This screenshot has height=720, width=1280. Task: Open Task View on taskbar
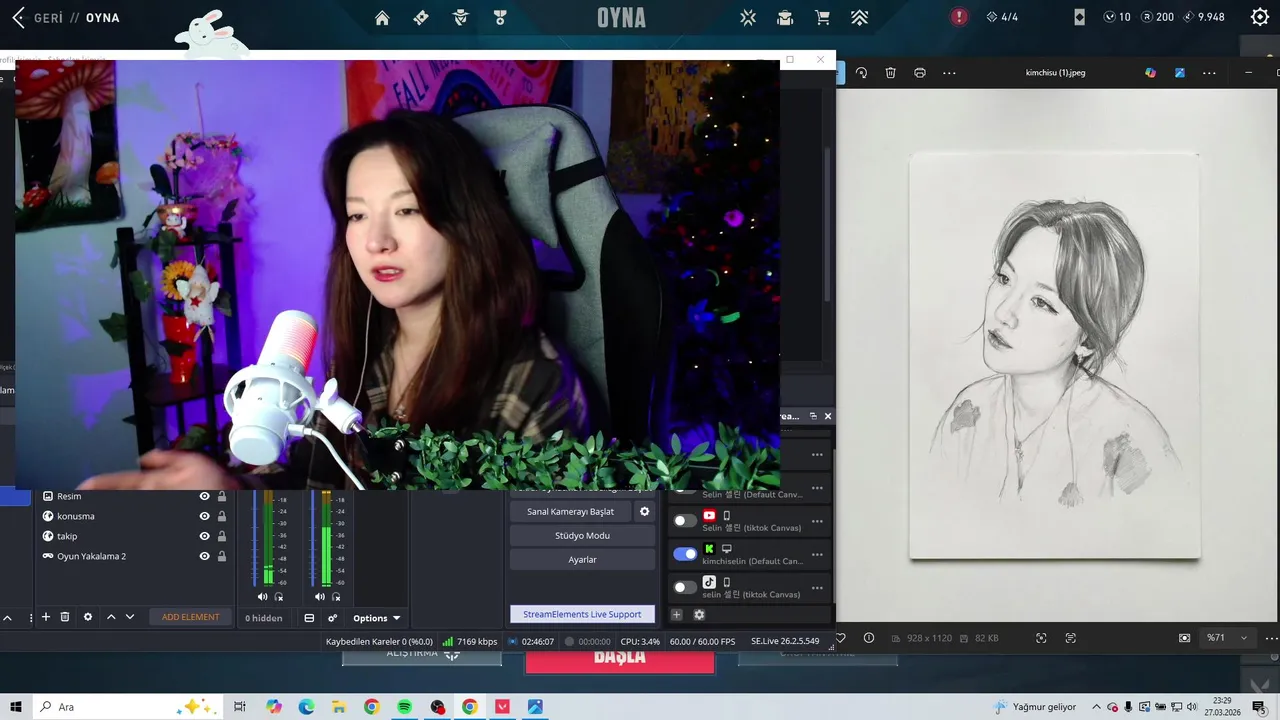point(240,707)
